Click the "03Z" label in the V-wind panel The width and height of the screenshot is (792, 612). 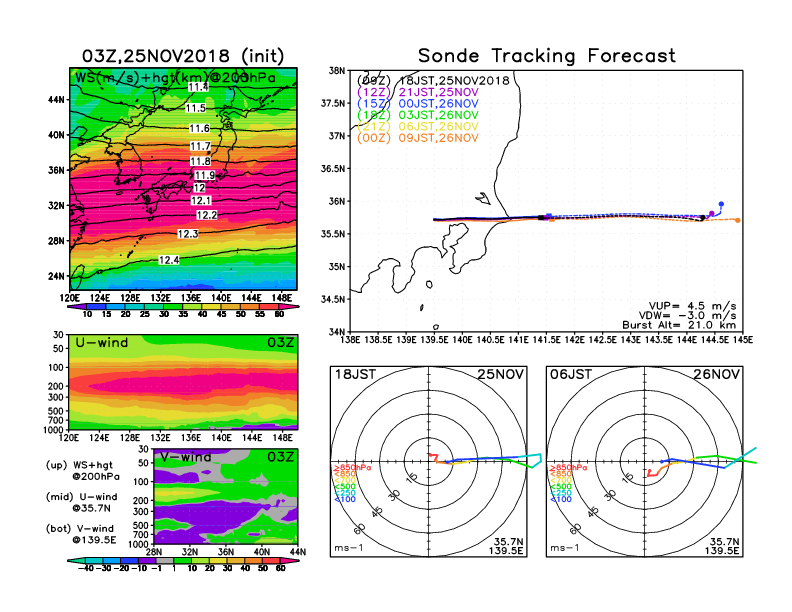click(280, 457)
